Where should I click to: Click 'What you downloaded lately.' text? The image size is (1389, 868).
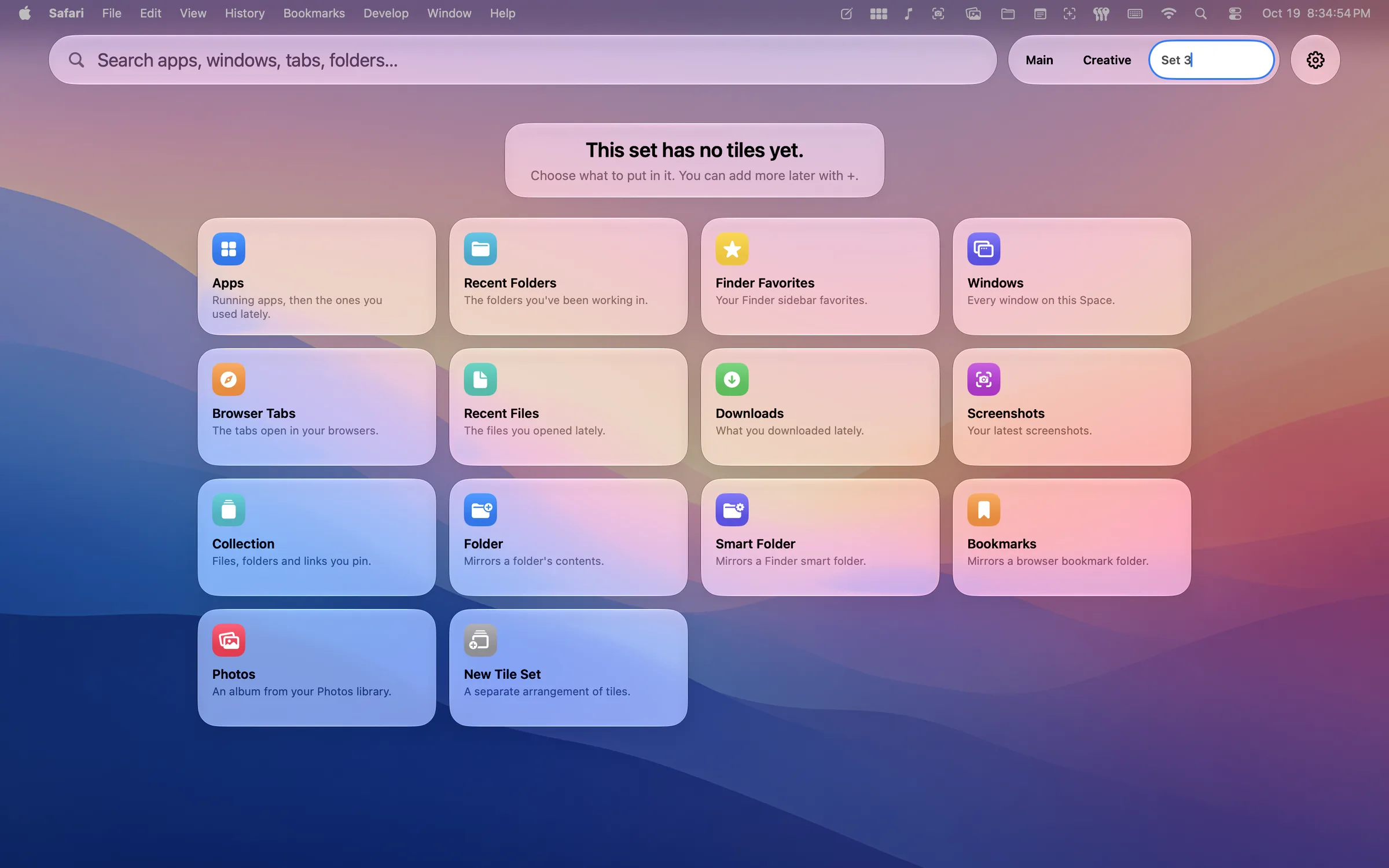789,431
